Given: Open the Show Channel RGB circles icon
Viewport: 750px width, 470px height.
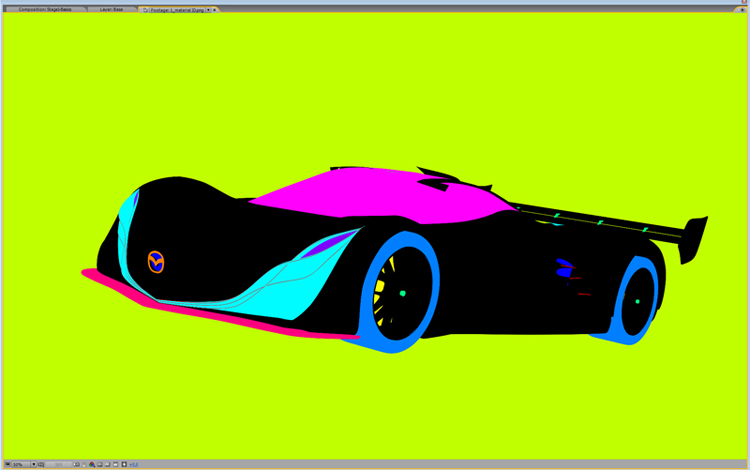Looking at the screenshot, I should pyautogui.click(x=92, y=464).
